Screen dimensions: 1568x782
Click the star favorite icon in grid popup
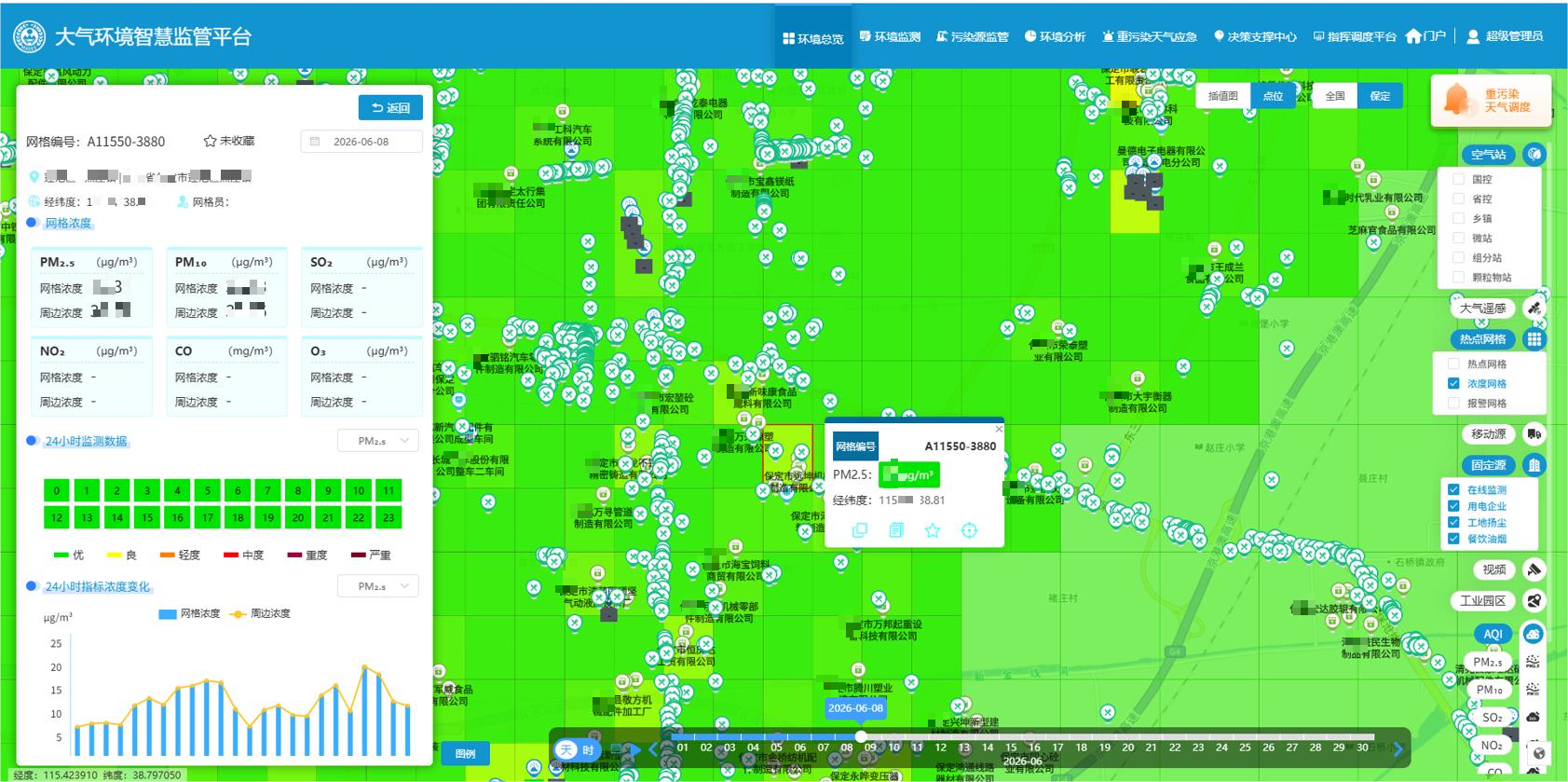point(933,530)
